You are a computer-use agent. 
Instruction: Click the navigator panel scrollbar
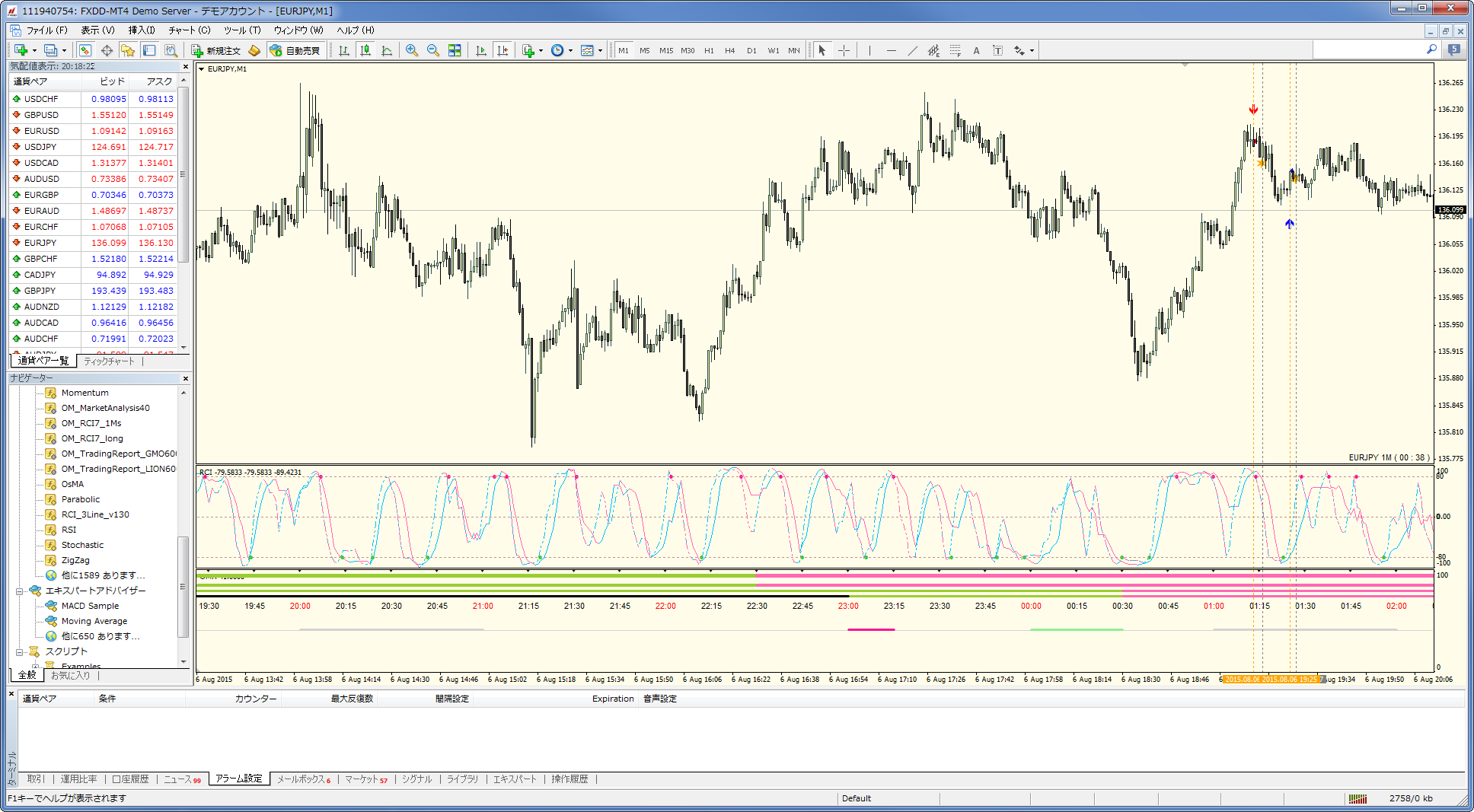click(183, 587)
